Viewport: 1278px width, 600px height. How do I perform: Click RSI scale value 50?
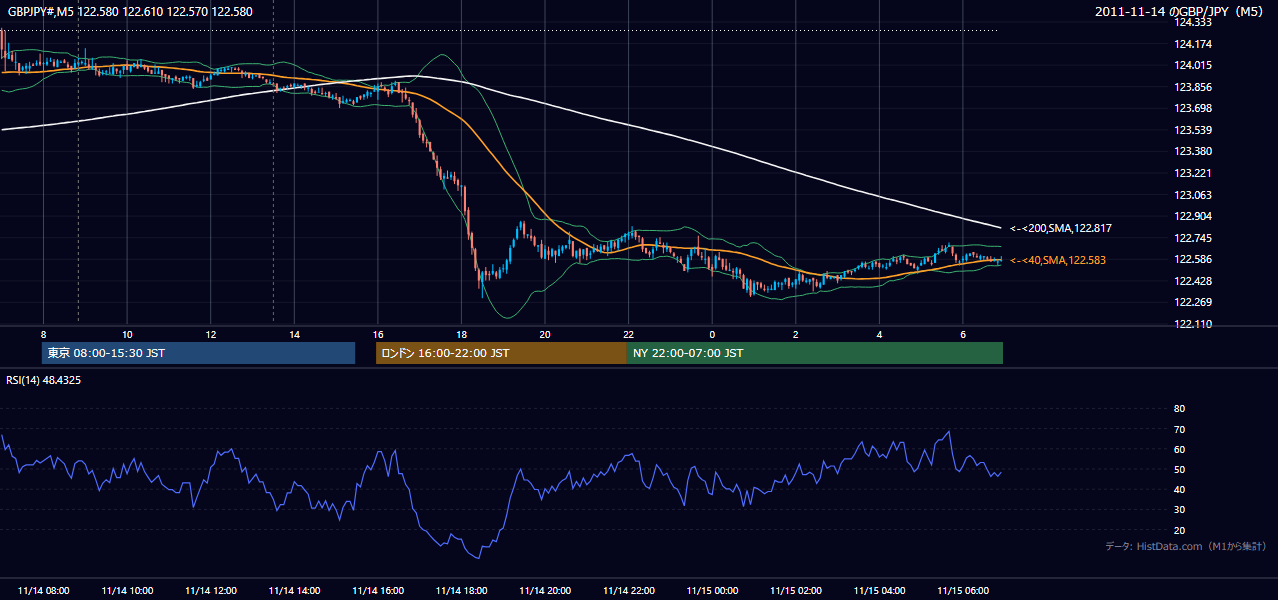click(1179, 469)
